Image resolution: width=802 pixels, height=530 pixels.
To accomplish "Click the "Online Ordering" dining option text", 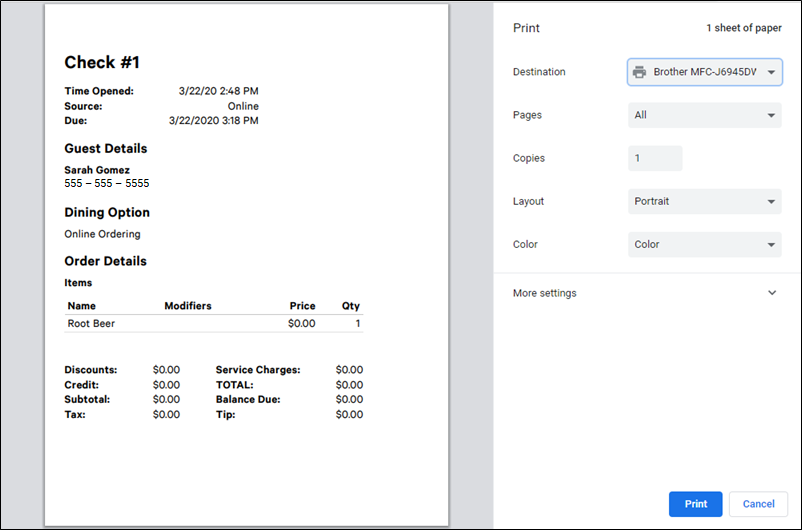I will click(x=102, y=234).
